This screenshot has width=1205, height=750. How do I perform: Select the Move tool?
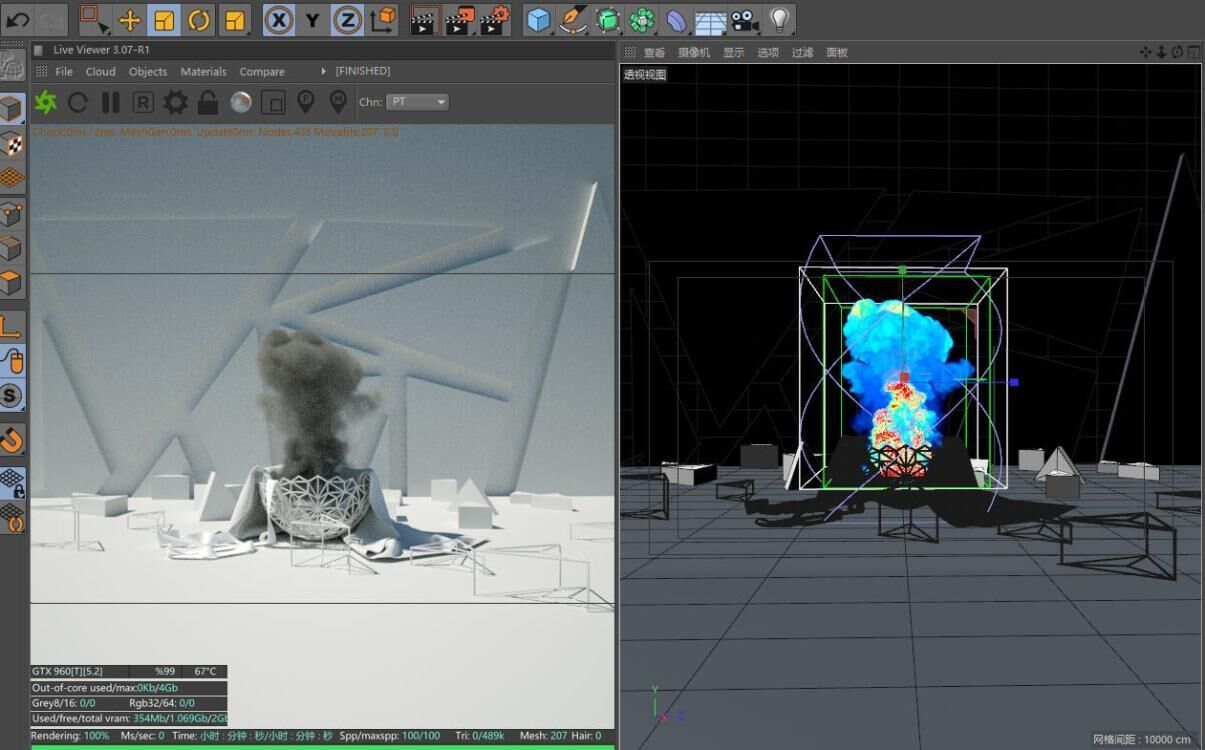pyautogui.click(x=129, y=20)
